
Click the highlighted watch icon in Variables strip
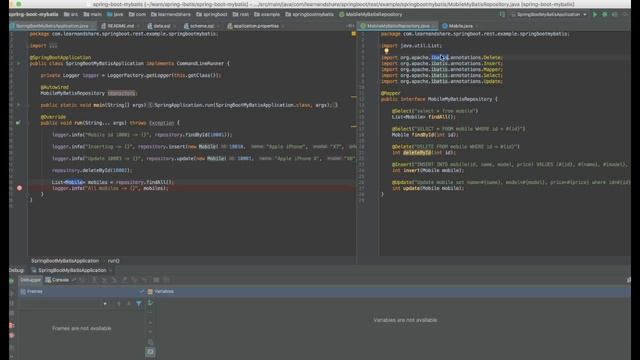point(150,351)
